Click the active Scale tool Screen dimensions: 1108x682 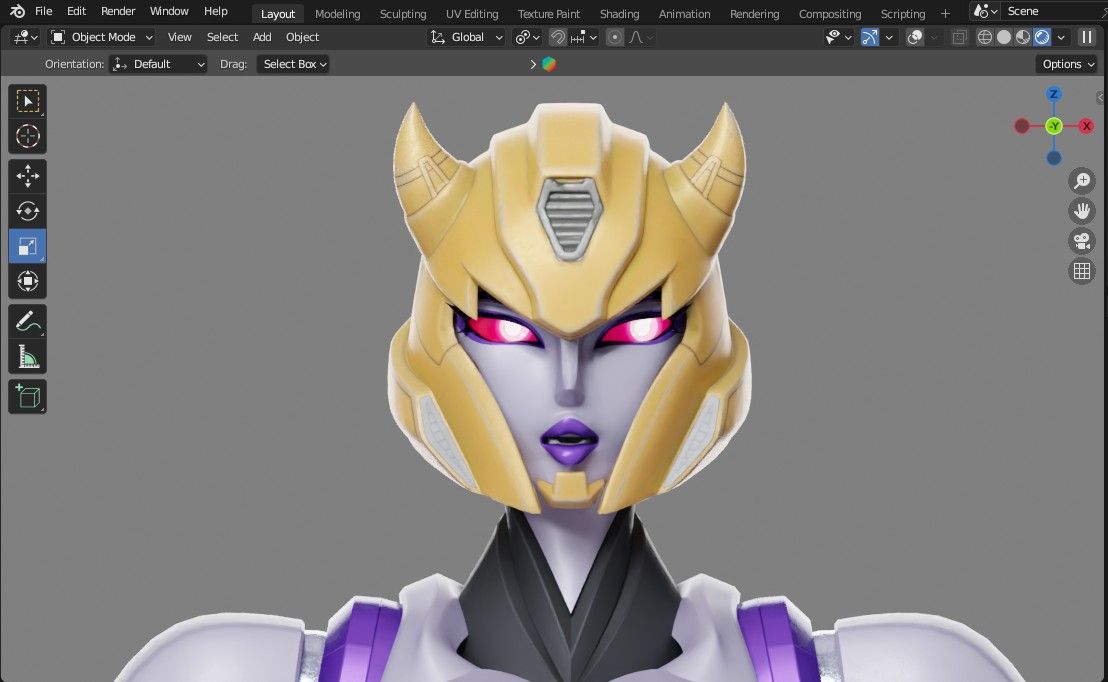(28, 246)
